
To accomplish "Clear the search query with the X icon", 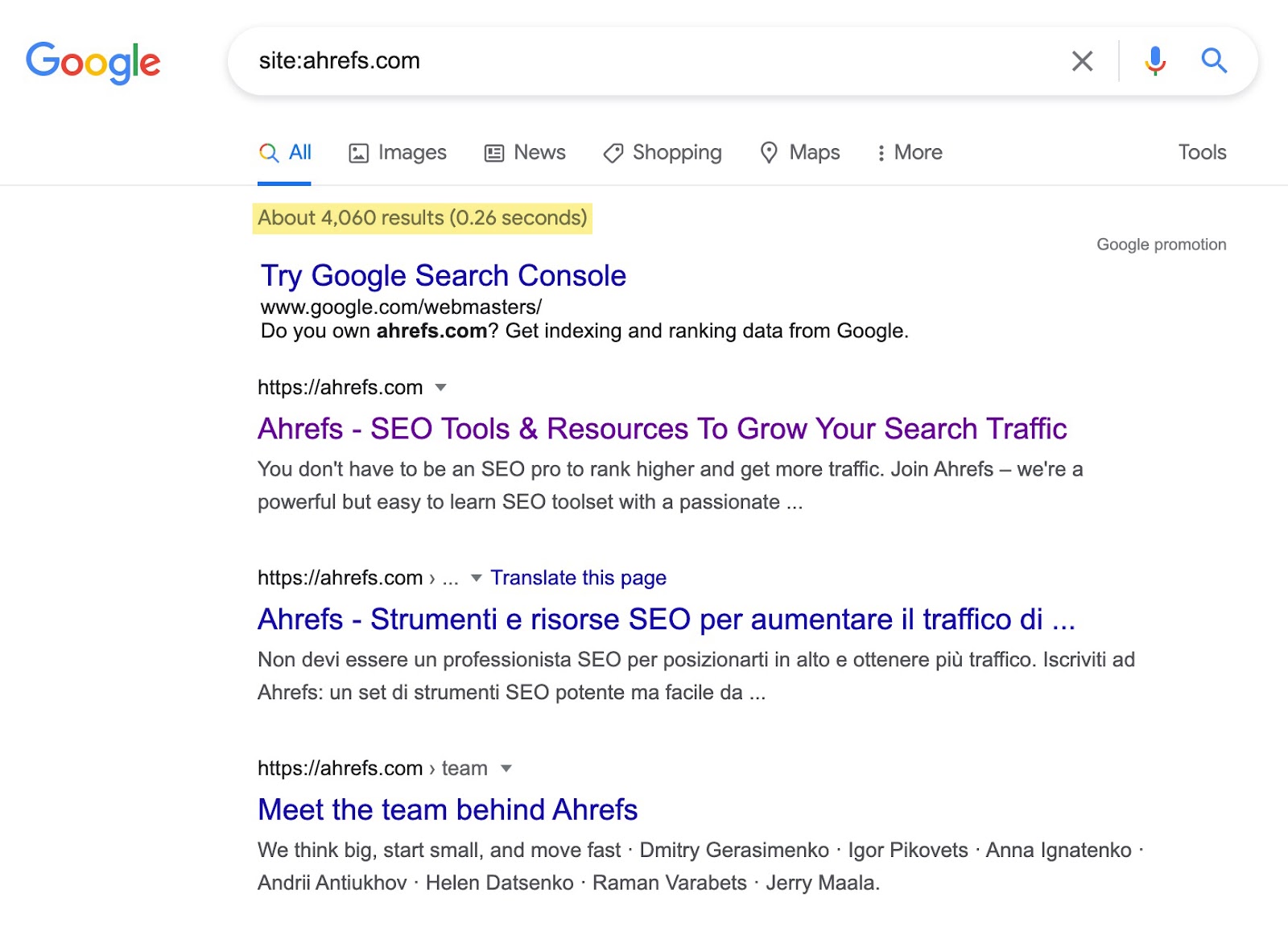I will [x=1082, y=61].
